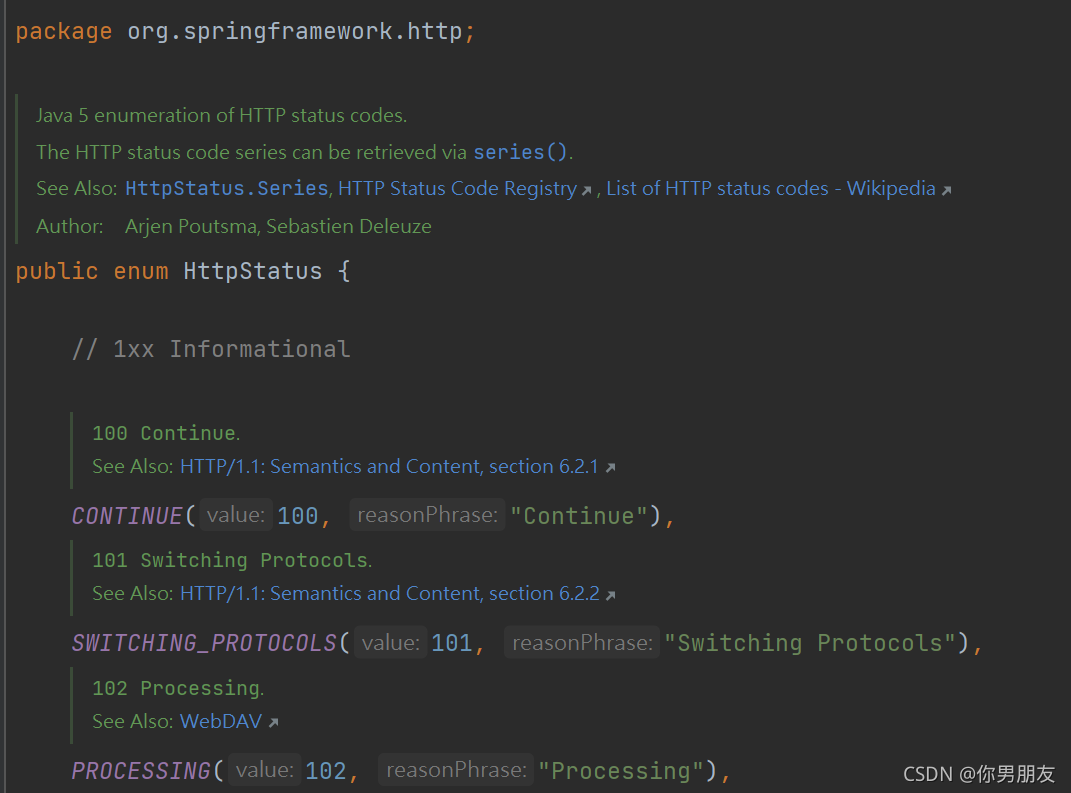Click author names Arjen Poutsma, Sebastien Deleuze
Screen dimensions: 1071x793
[x=278, y=226]
